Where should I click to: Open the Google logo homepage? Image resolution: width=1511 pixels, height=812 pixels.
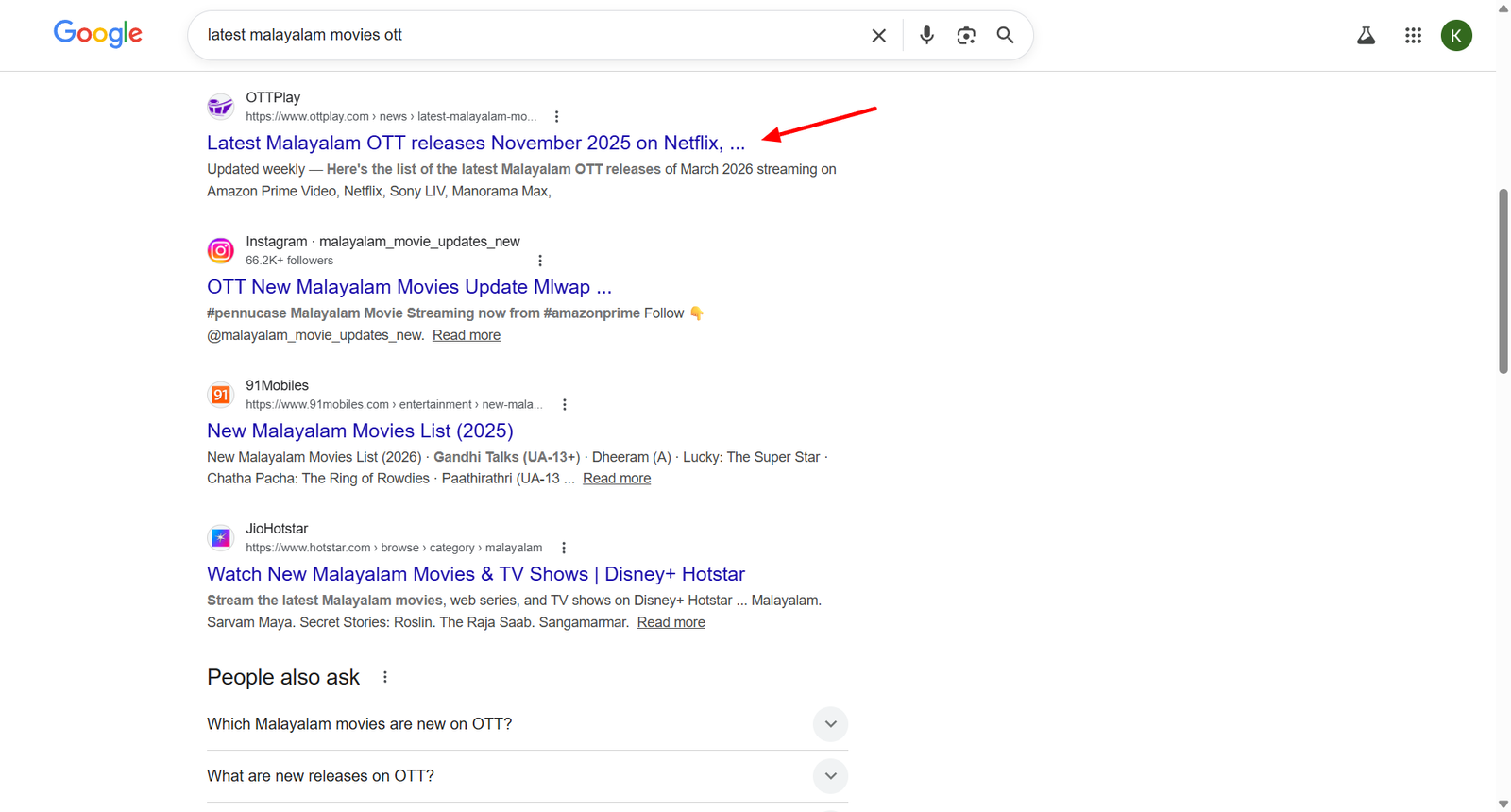[98, 34]
